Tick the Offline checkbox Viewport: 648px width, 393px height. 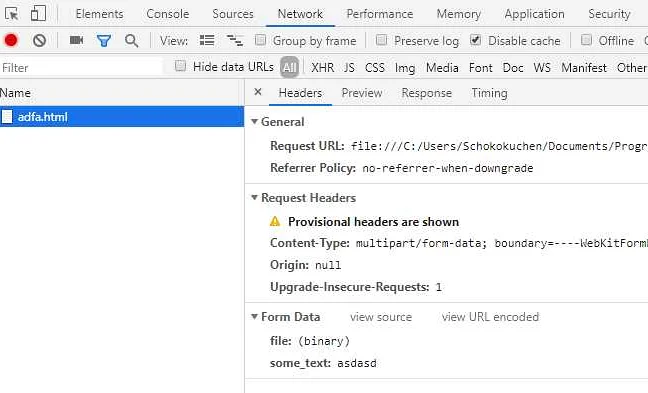coord(586,40)
